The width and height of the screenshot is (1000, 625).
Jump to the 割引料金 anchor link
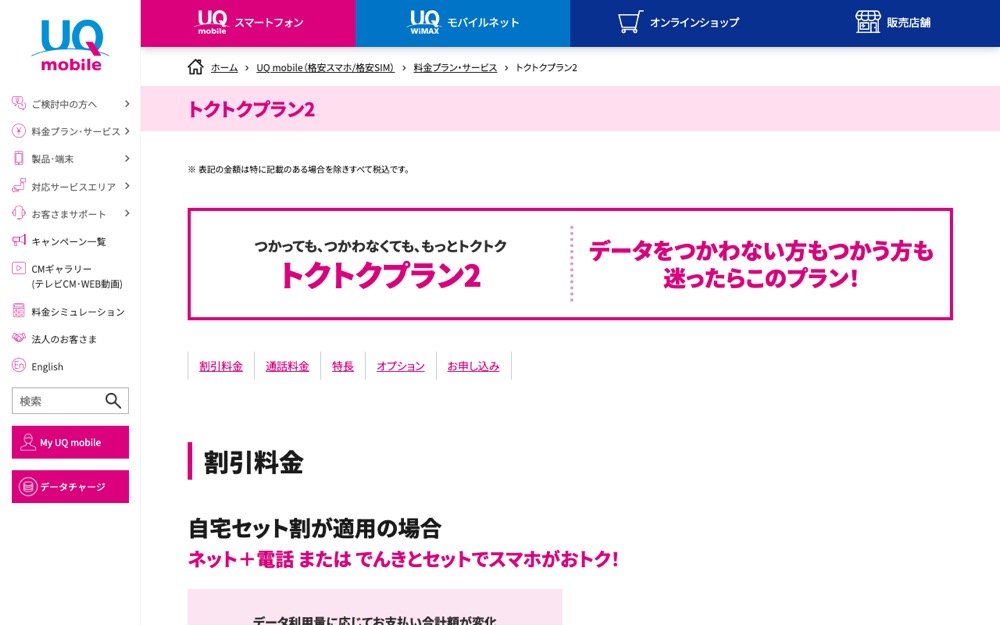[x=221, y=366]
